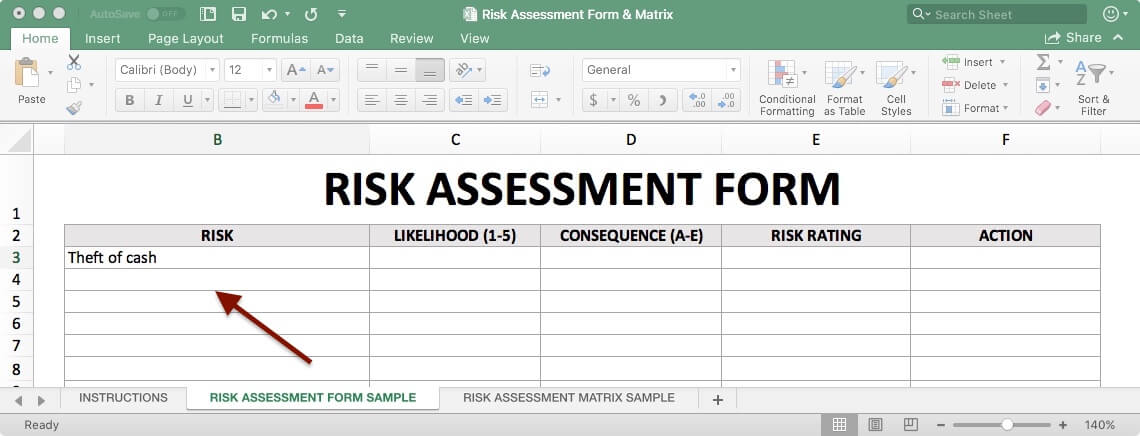Decrease indent

pos(463,100)
